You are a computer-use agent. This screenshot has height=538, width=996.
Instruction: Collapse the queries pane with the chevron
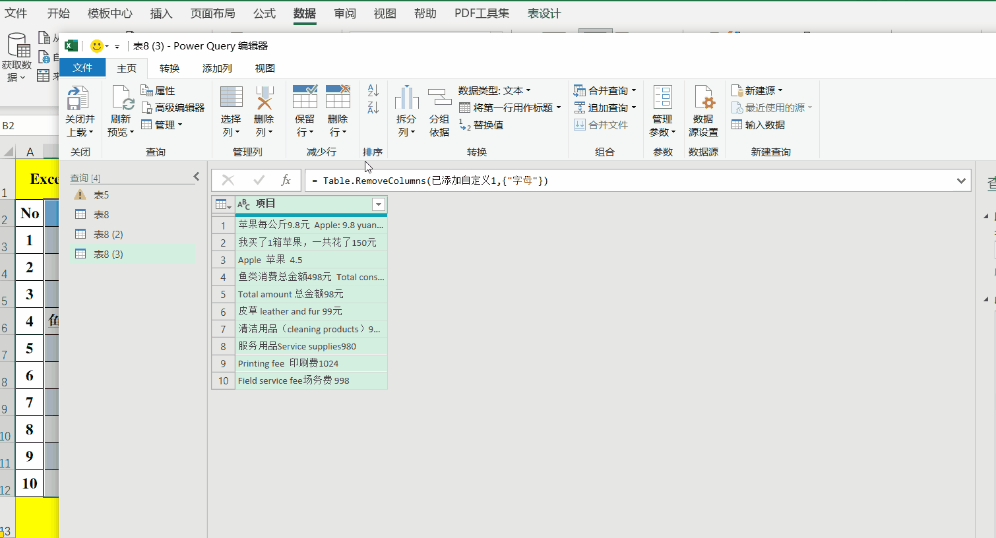(x=196, y=177)
